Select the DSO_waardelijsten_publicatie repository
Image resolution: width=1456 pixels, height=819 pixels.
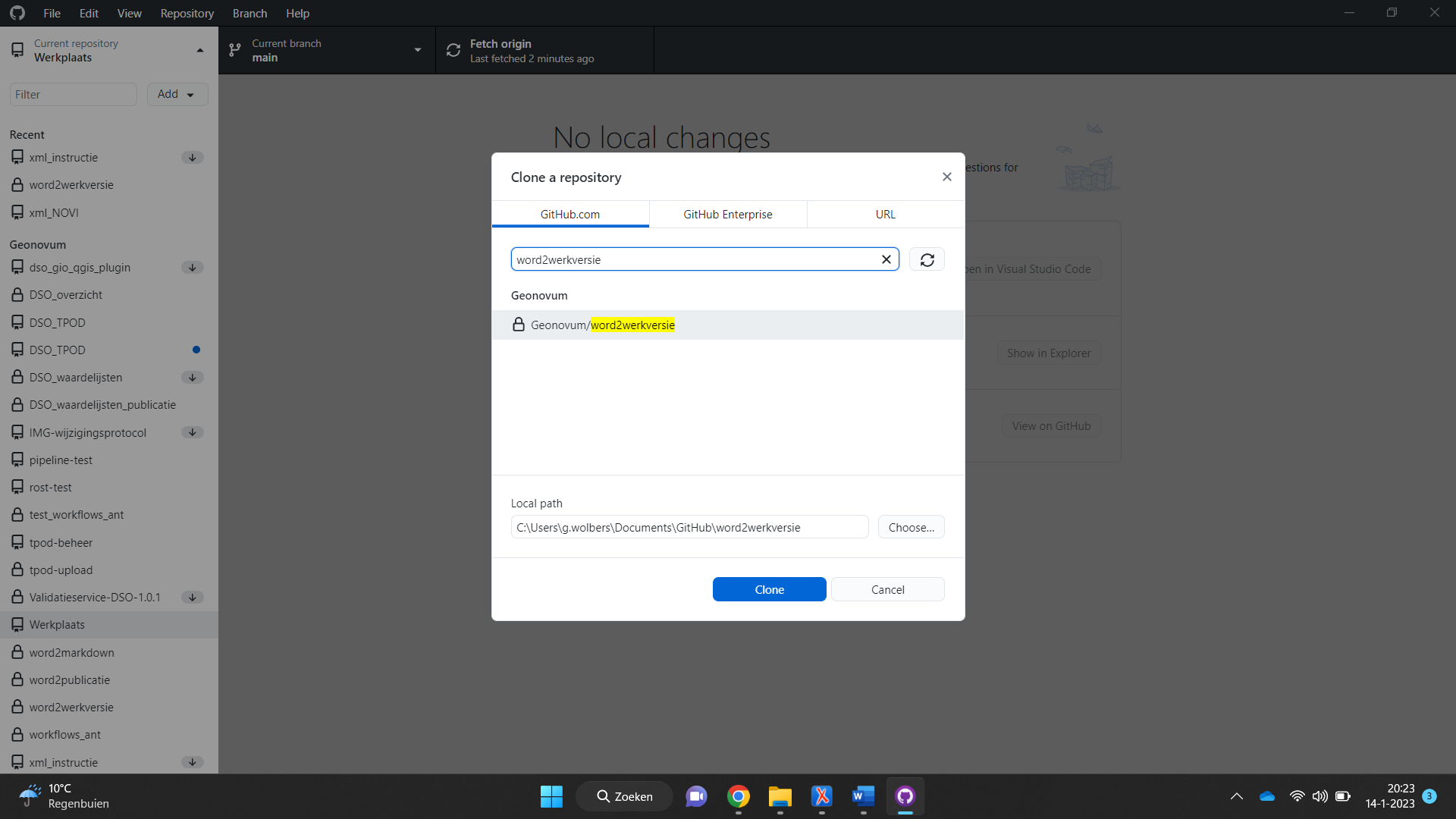point(109,405)
